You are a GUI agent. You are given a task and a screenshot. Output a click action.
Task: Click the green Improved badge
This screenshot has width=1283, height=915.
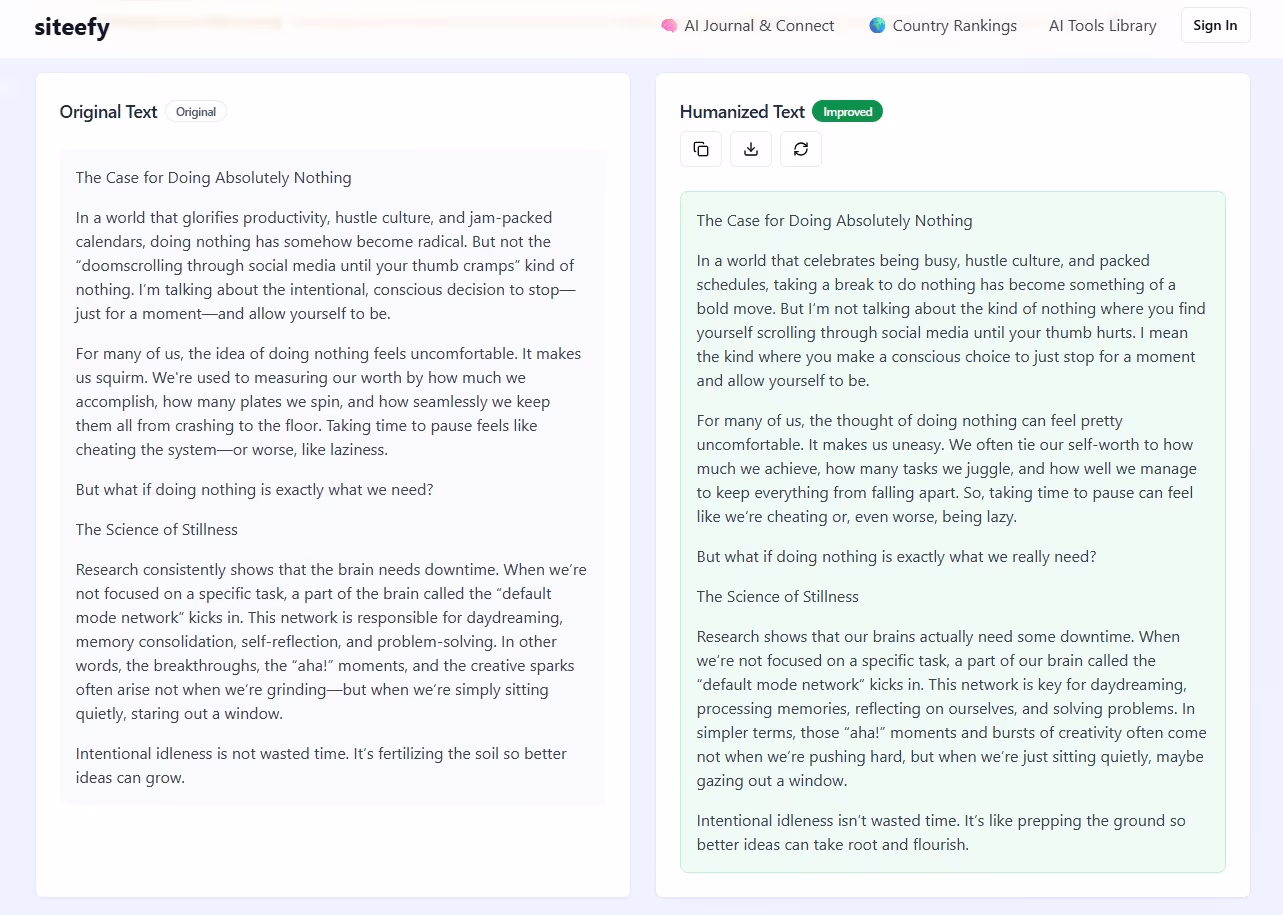pos(847,111)
